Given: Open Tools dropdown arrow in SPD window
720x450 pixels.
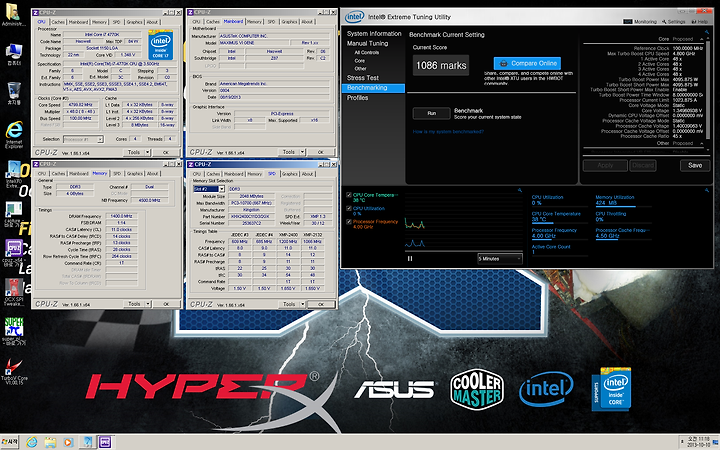Looking at the screenshot, I should [302, 304].
